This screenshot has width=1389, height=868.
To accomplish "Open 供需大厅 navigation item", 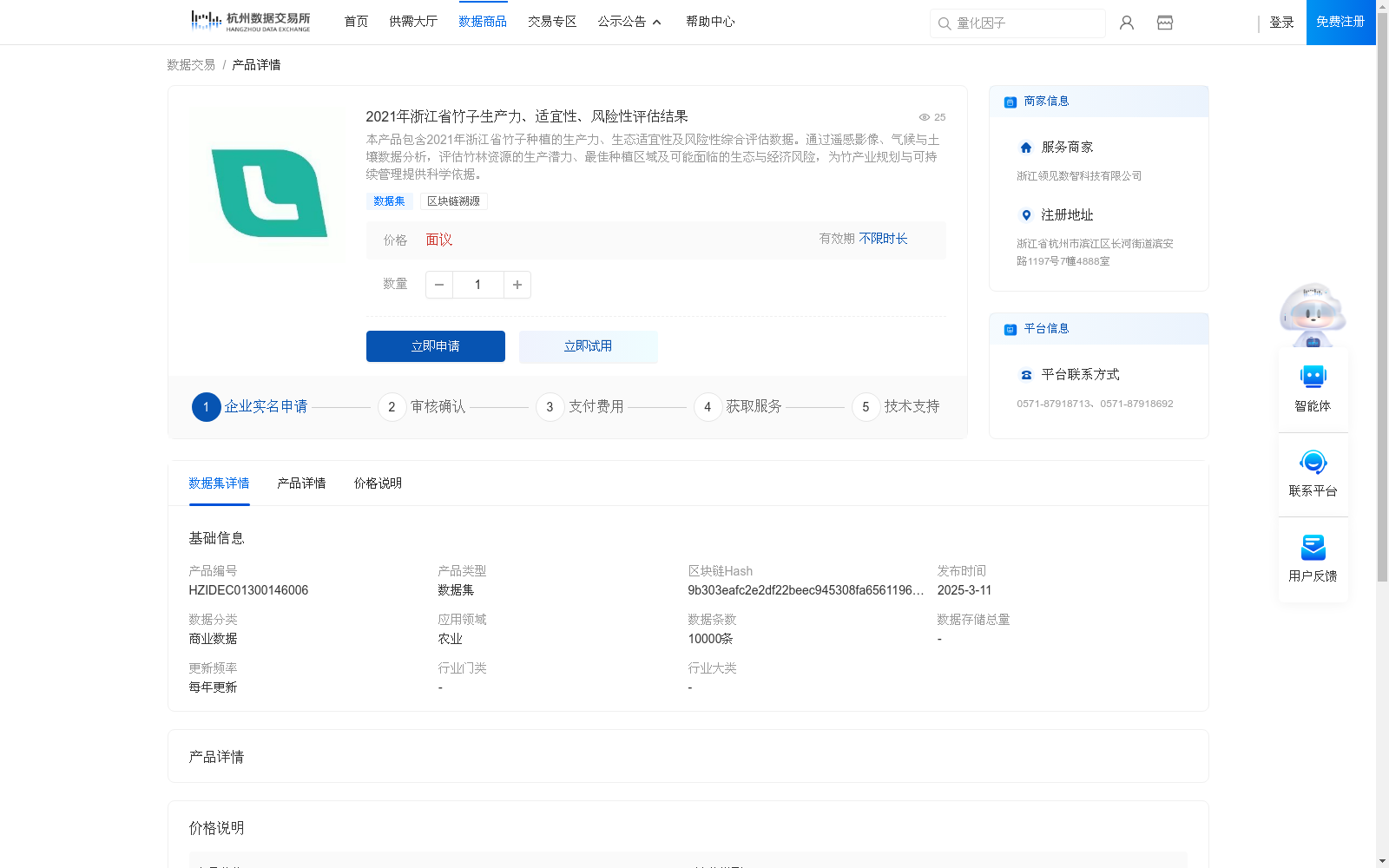I will [413, 22].
